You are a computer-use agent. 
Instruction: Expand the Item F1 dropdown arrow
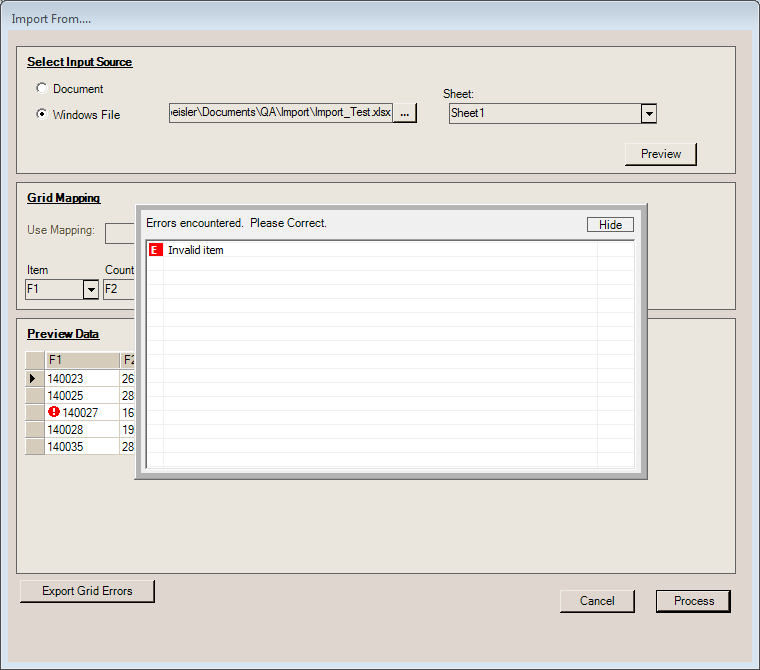(x=91, y=290)
